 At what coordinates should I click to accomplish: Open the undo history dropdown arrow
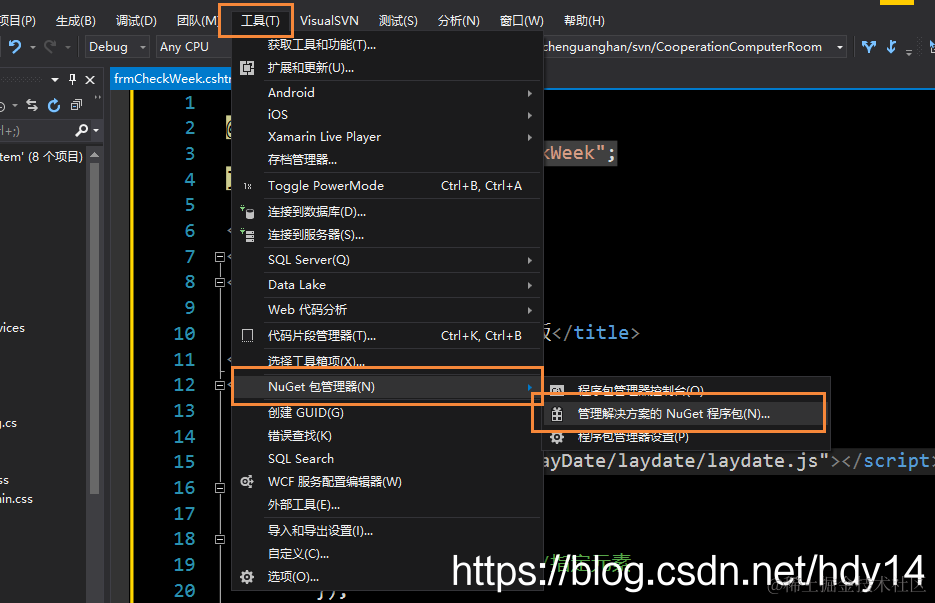[x=33, y=47]
